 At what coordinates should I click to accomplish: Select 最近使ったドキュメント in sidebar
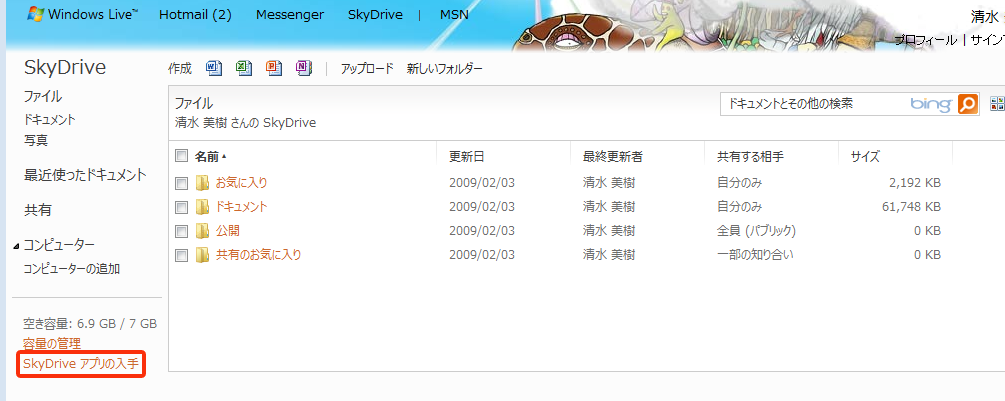pyautogui.click(x=85, y=174)
